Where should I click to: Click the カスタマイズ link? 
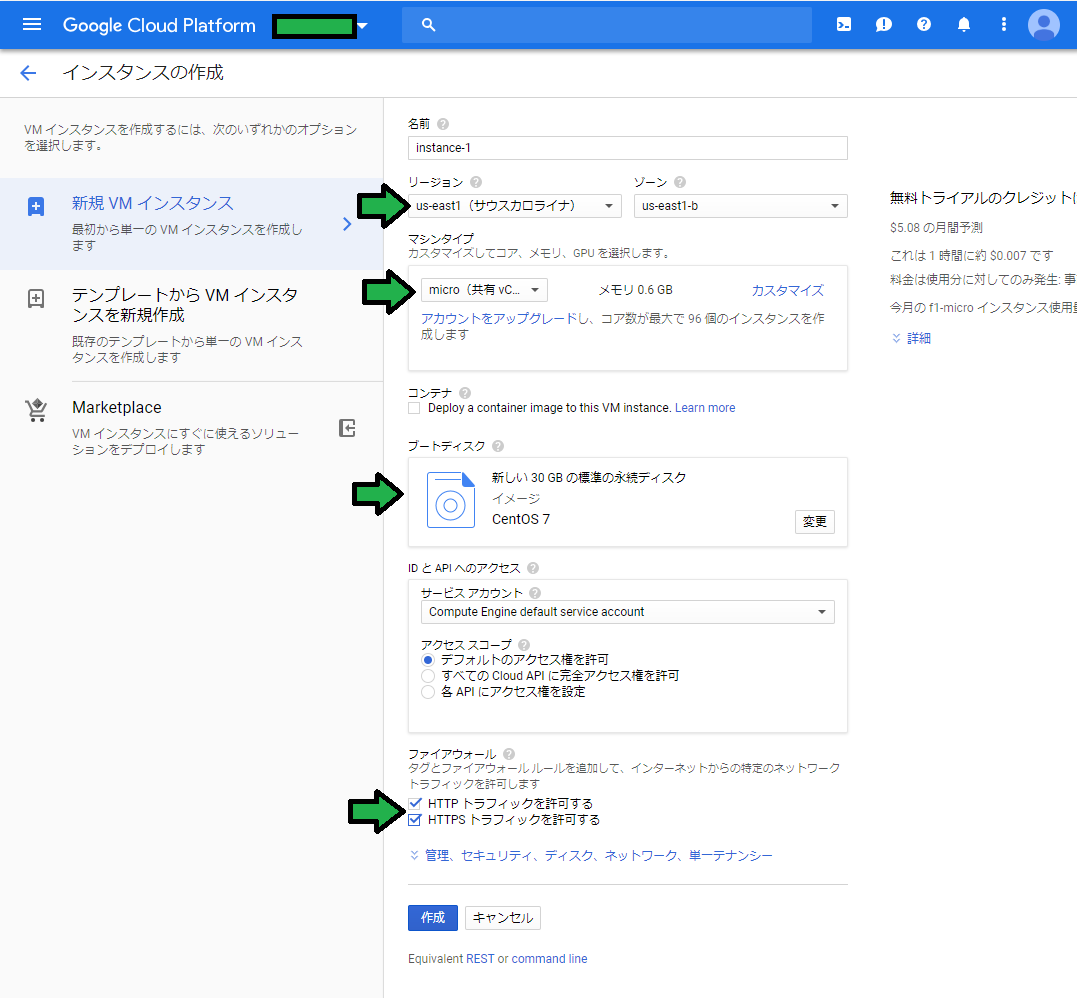[787, 290]
